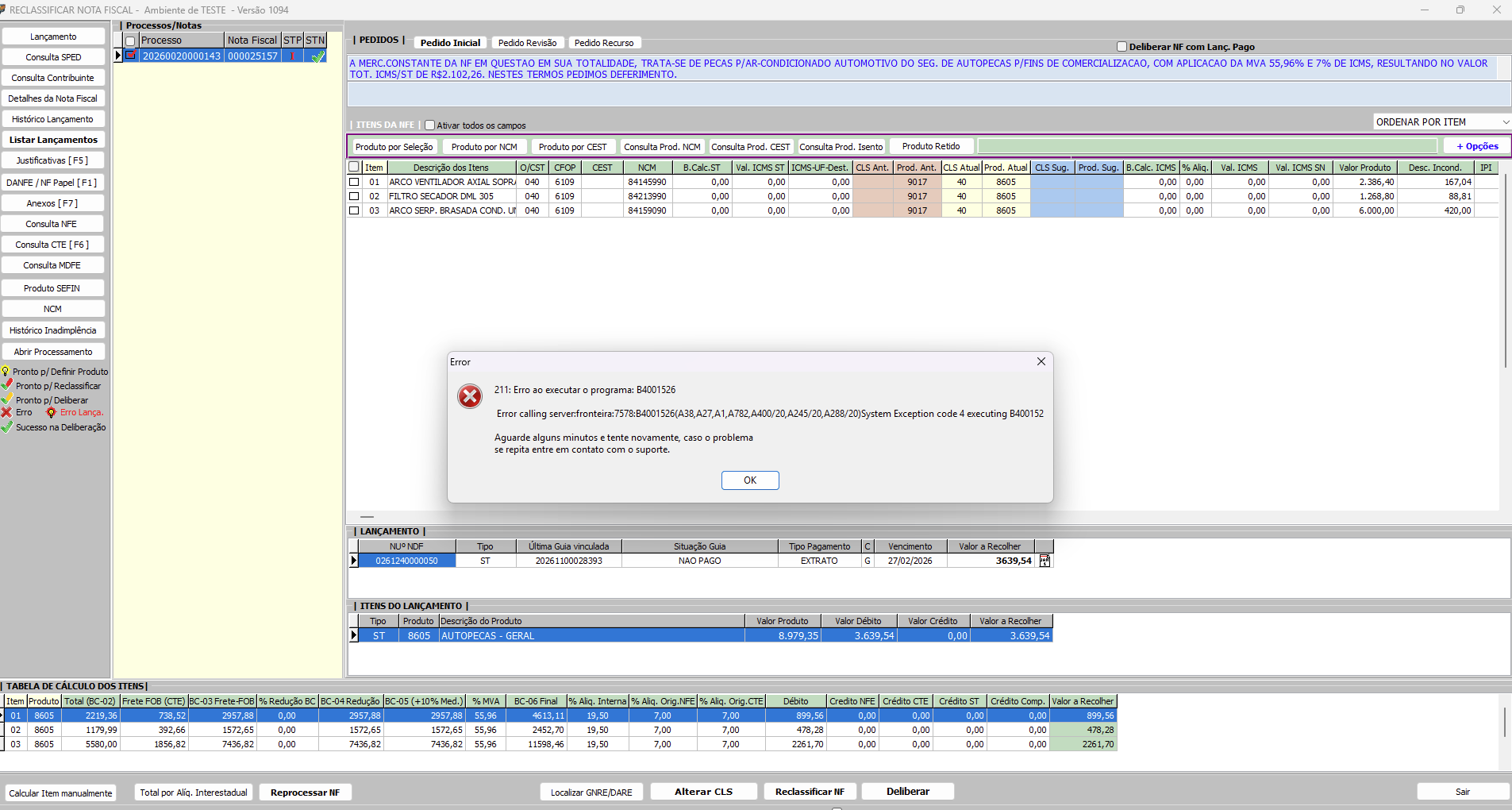This screenshot has height=810, width=1512.
Task: Open the calendar icon in the Lançamento row
Action: point(1045,561)
